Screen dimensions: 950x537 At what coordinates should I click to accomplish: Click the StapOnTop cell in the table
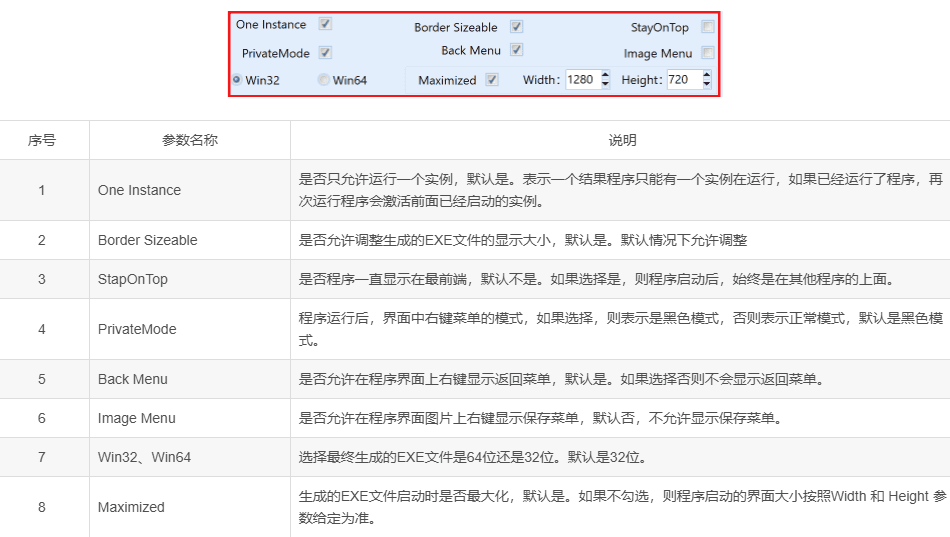133,279
